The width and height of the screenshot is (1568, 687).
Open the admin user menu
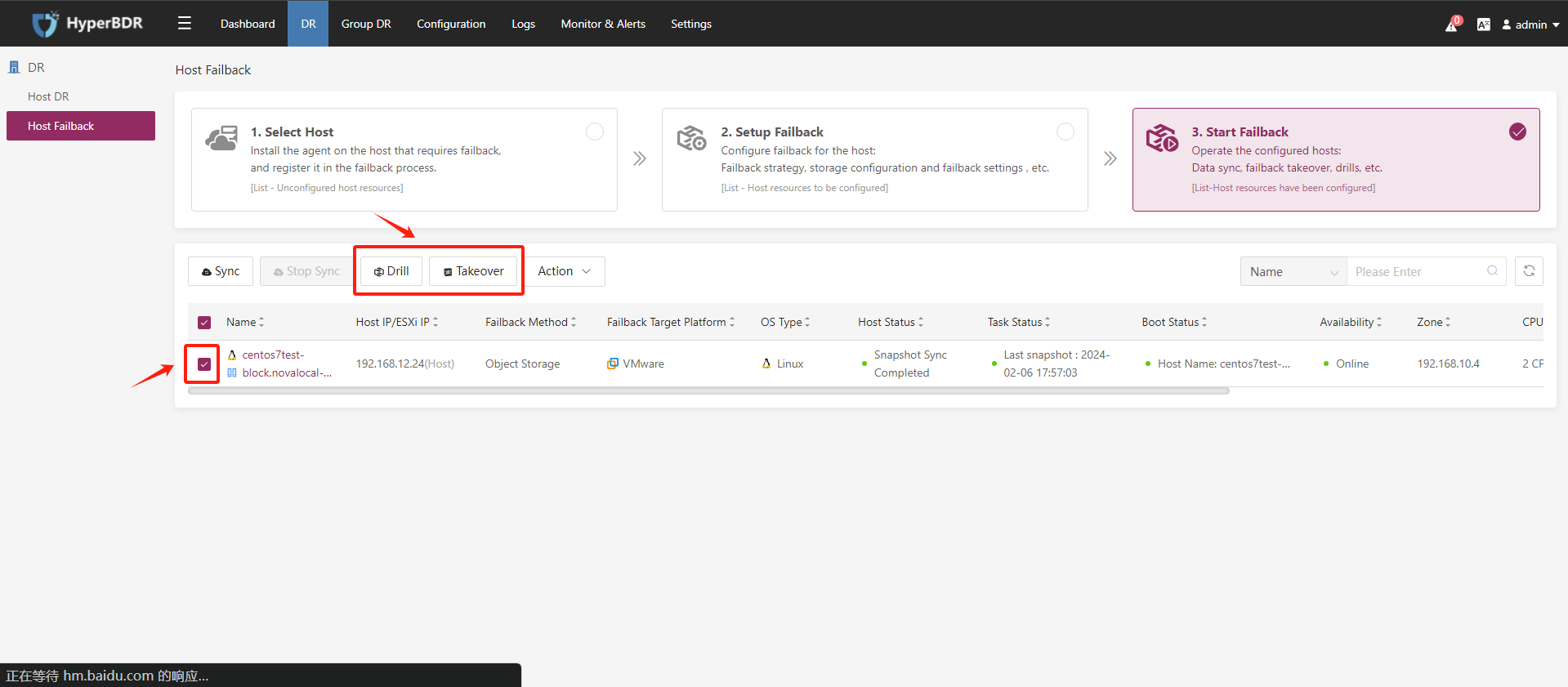click(1530, 25)
